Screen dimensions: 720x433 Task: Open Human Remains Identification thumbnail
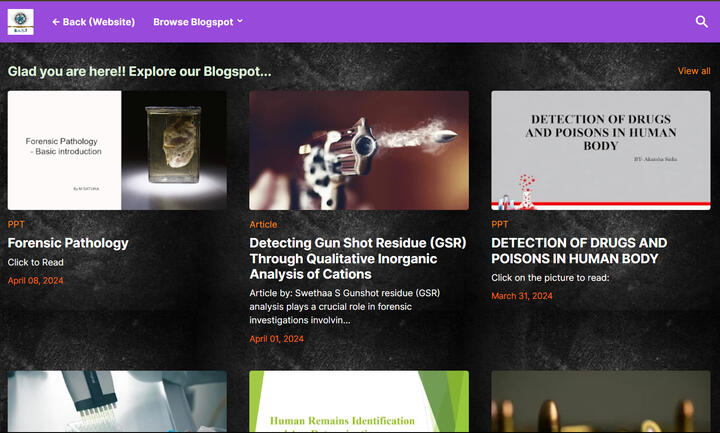(359, 402)
